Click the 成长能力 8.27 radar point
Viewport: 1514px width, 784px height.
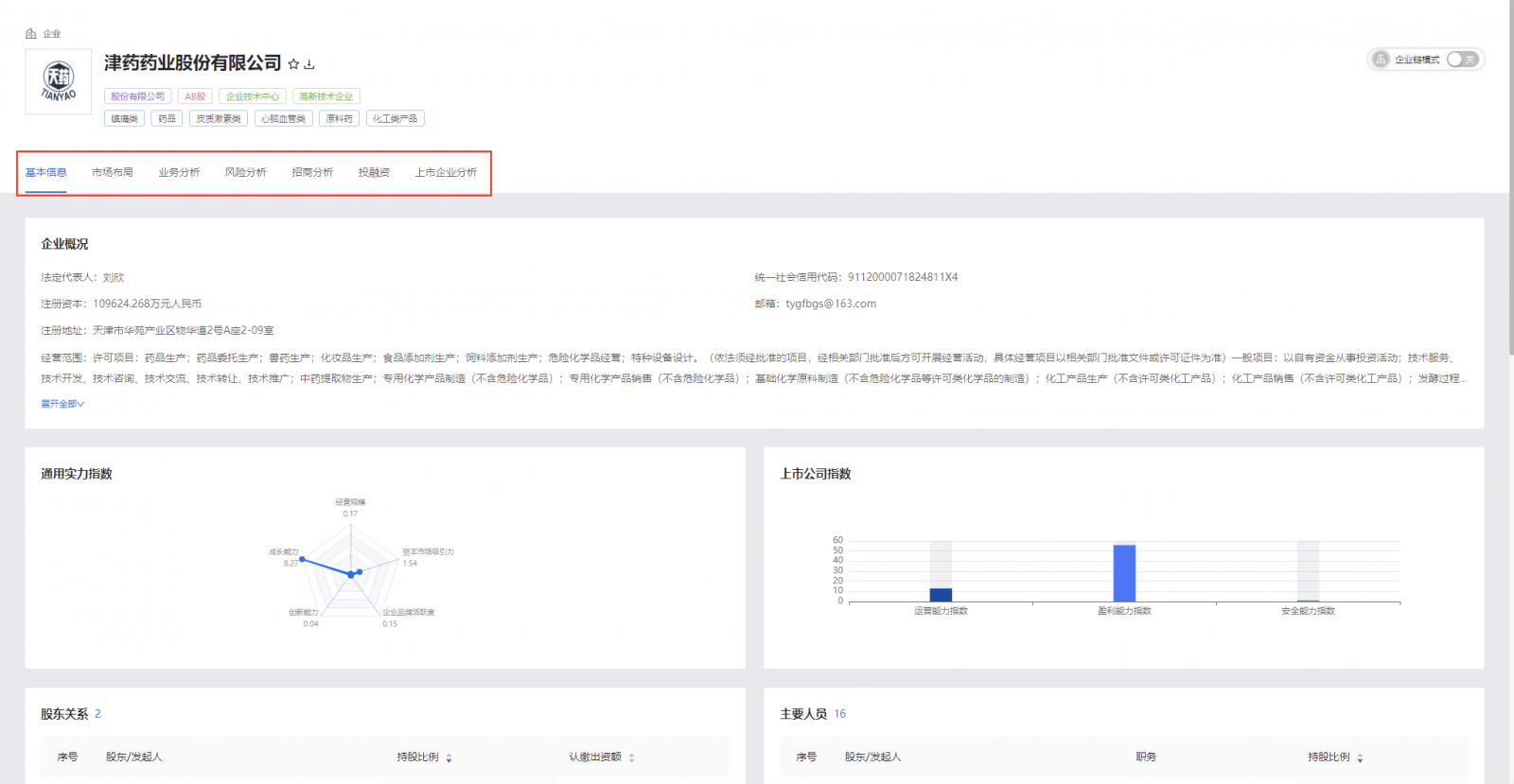(x=301, y=559)
